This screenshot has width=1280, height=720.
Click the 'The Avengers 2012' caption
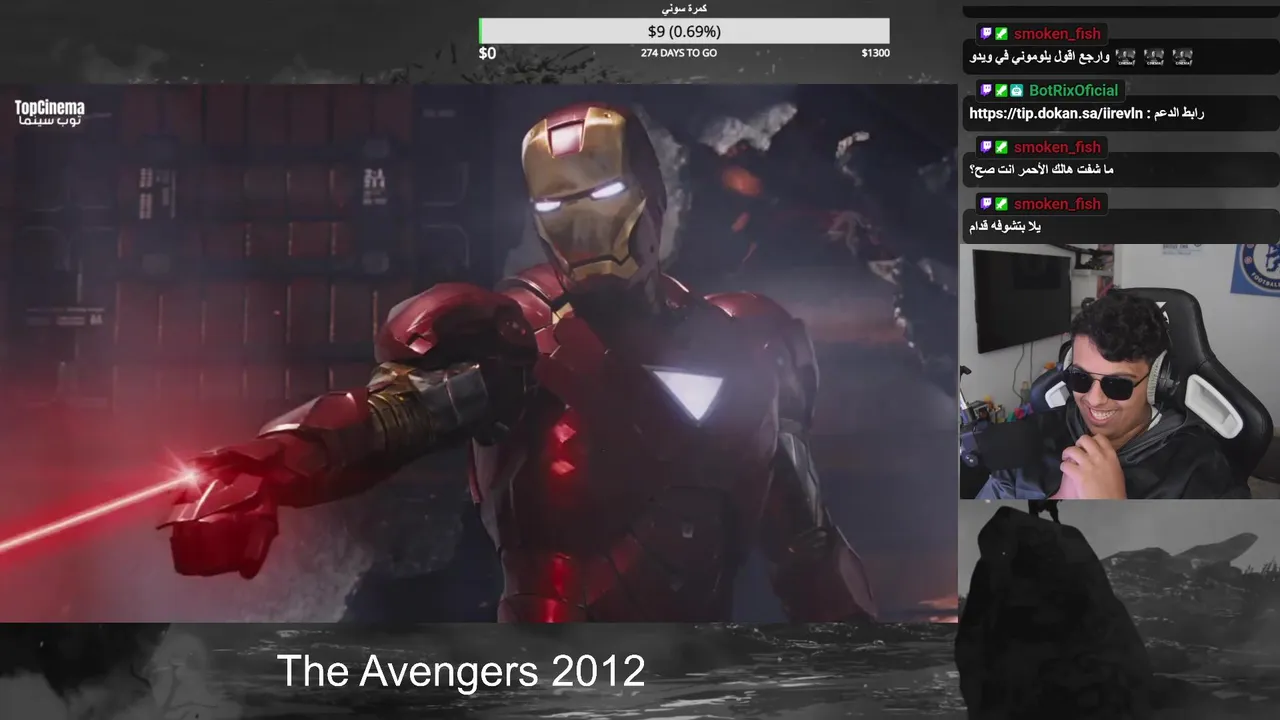(461, 671)
